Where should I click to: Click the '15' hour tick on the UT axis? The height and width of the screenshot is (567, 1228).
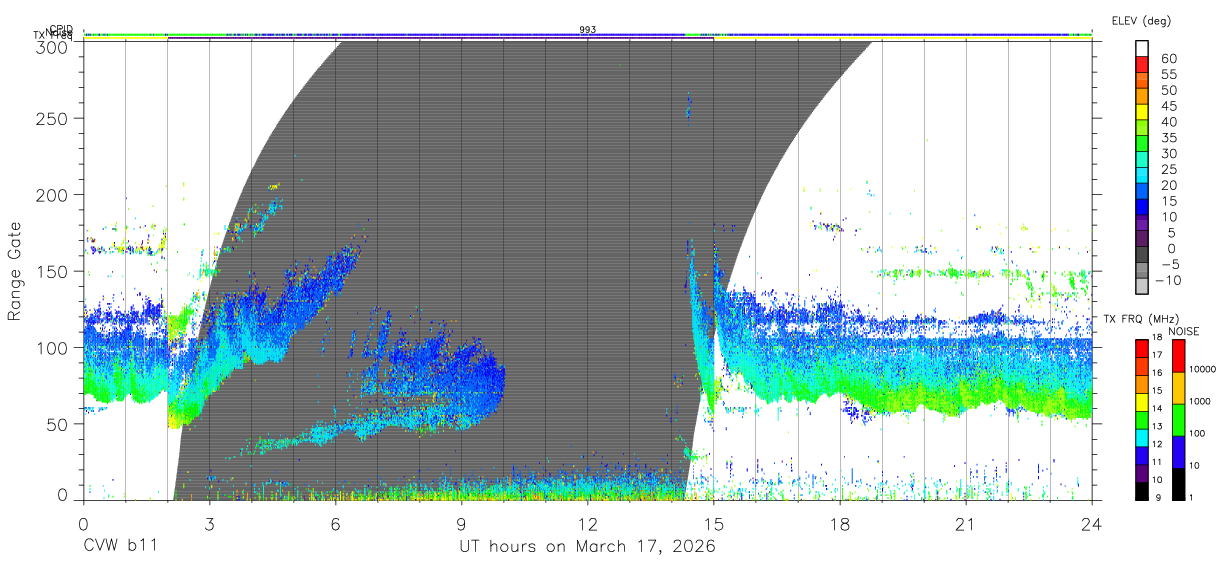713,524
